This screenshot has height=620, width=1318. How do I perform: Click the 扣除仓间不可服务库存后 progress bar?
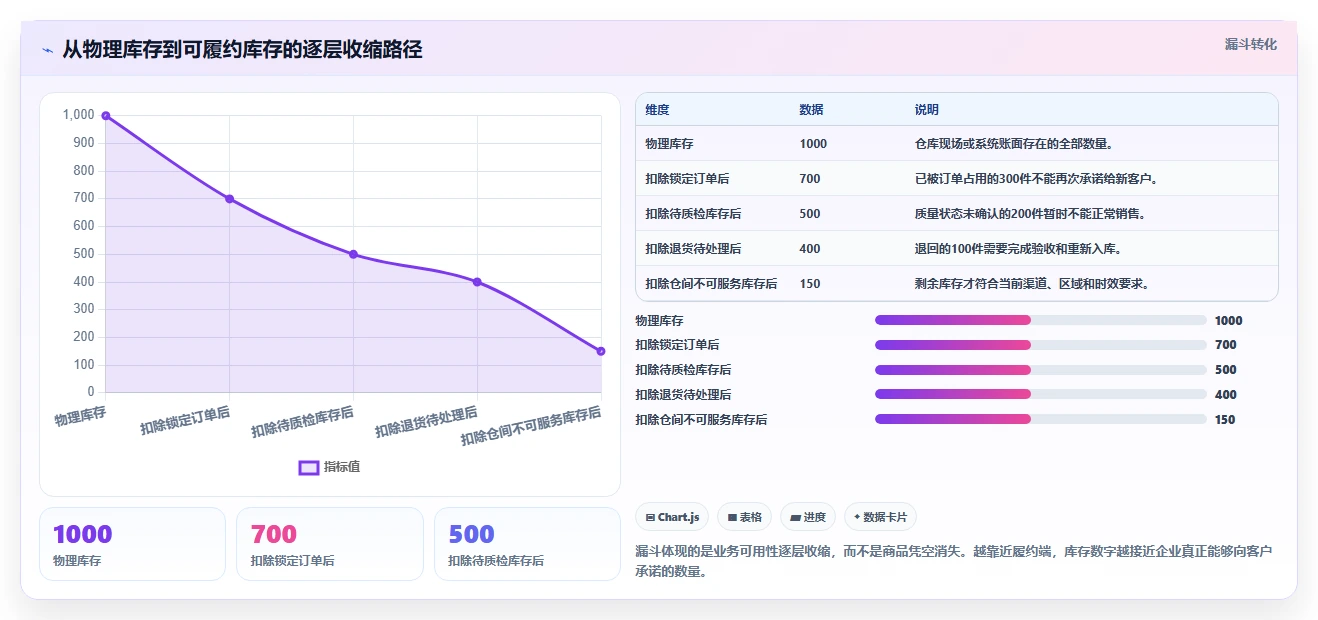click(1041, 419)
